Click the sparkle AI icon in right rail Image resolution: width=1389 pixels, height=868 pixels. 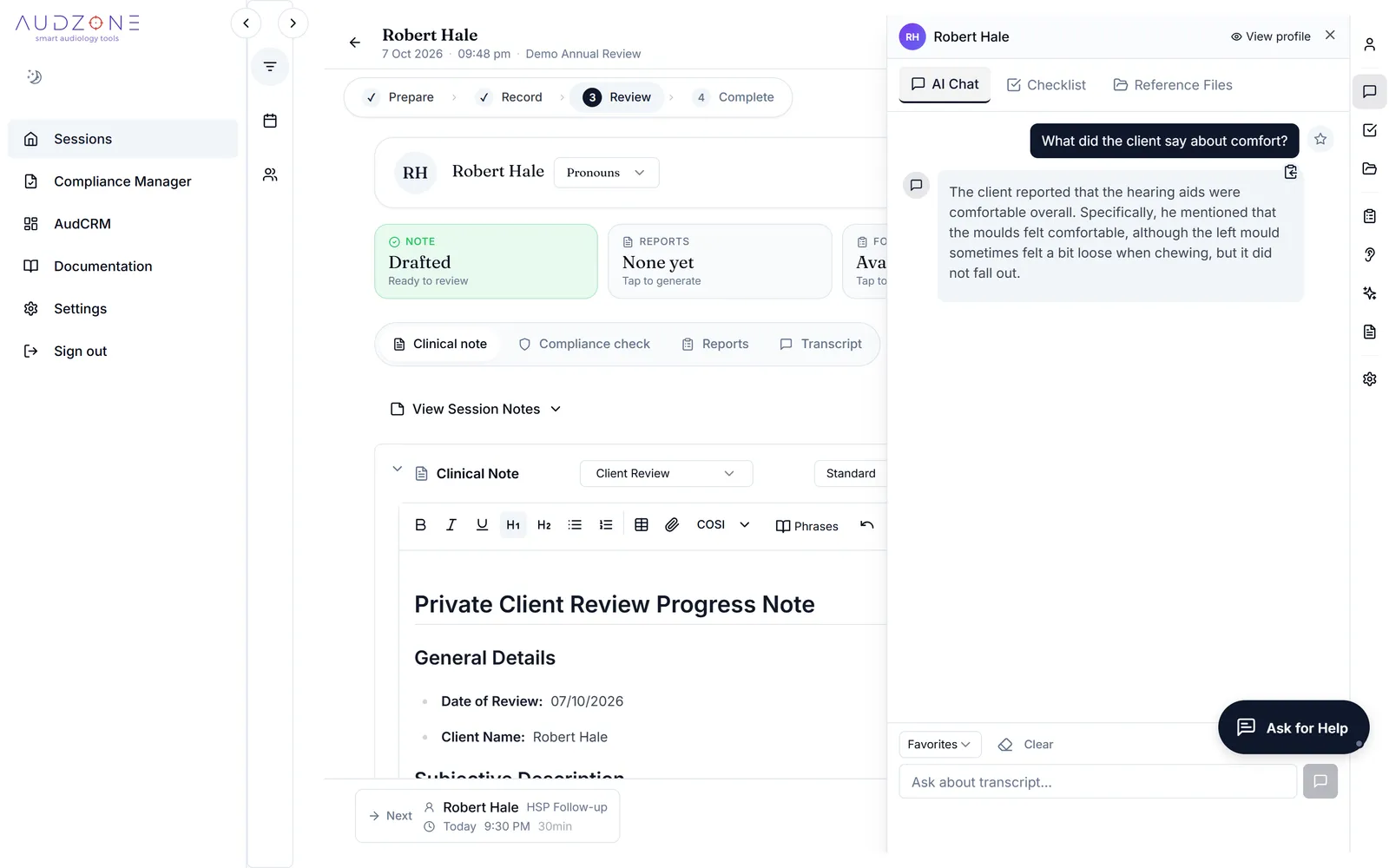point(1369,293)
